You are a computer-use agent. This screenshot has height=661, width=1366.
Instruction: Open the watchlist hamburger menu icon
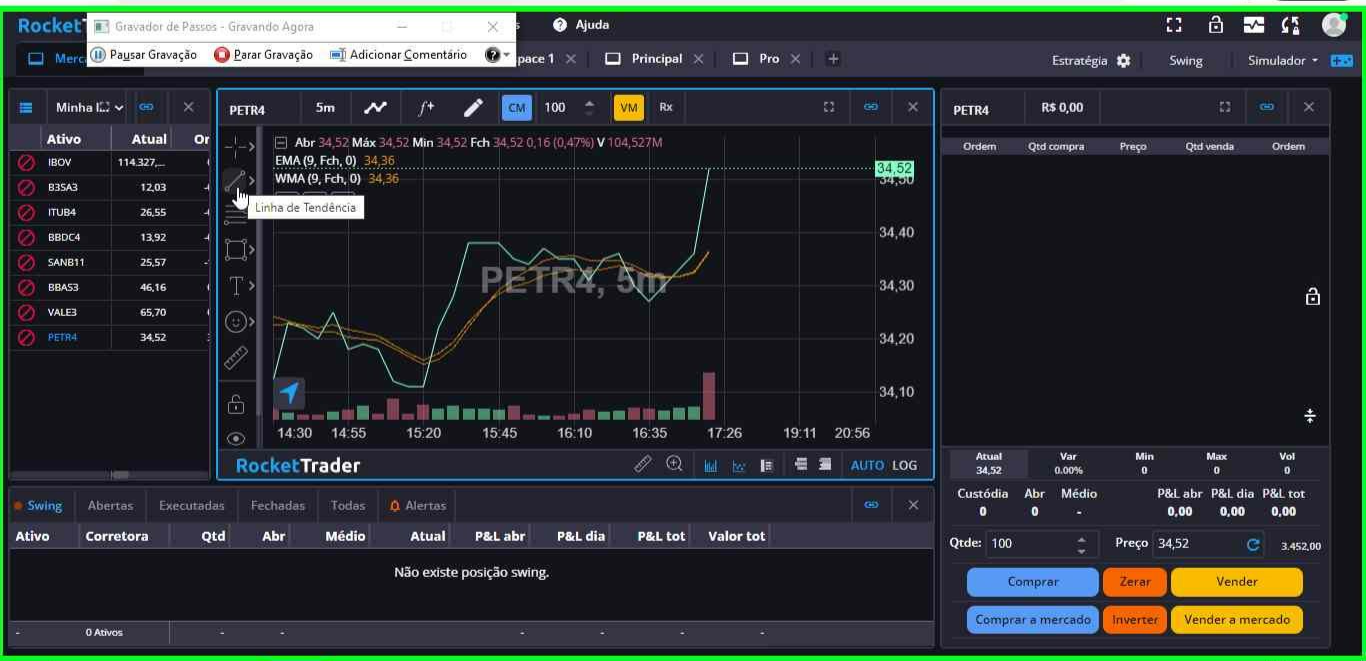[26, 108]
